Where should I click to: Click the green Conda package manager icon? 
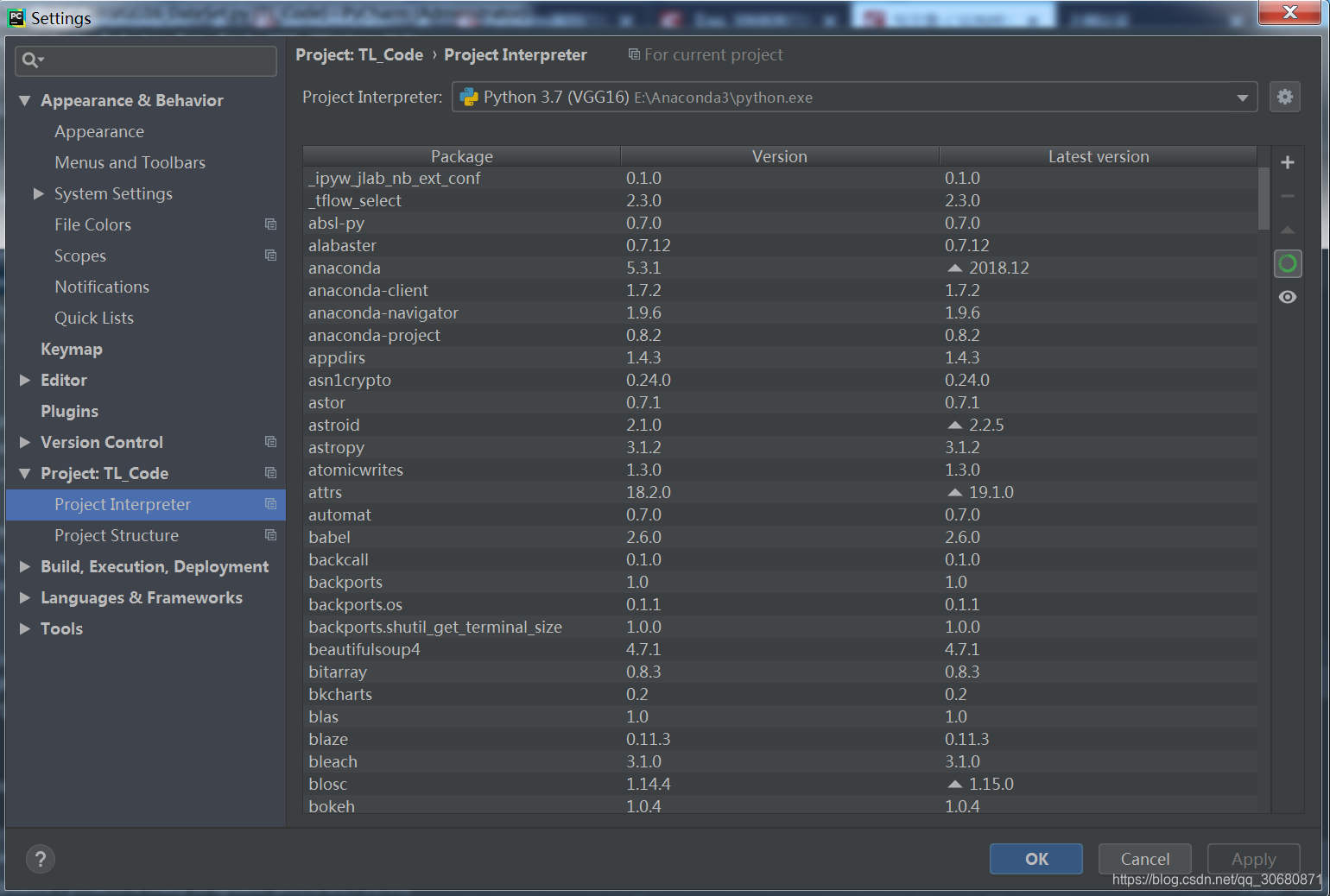[x=1287, y=263]
